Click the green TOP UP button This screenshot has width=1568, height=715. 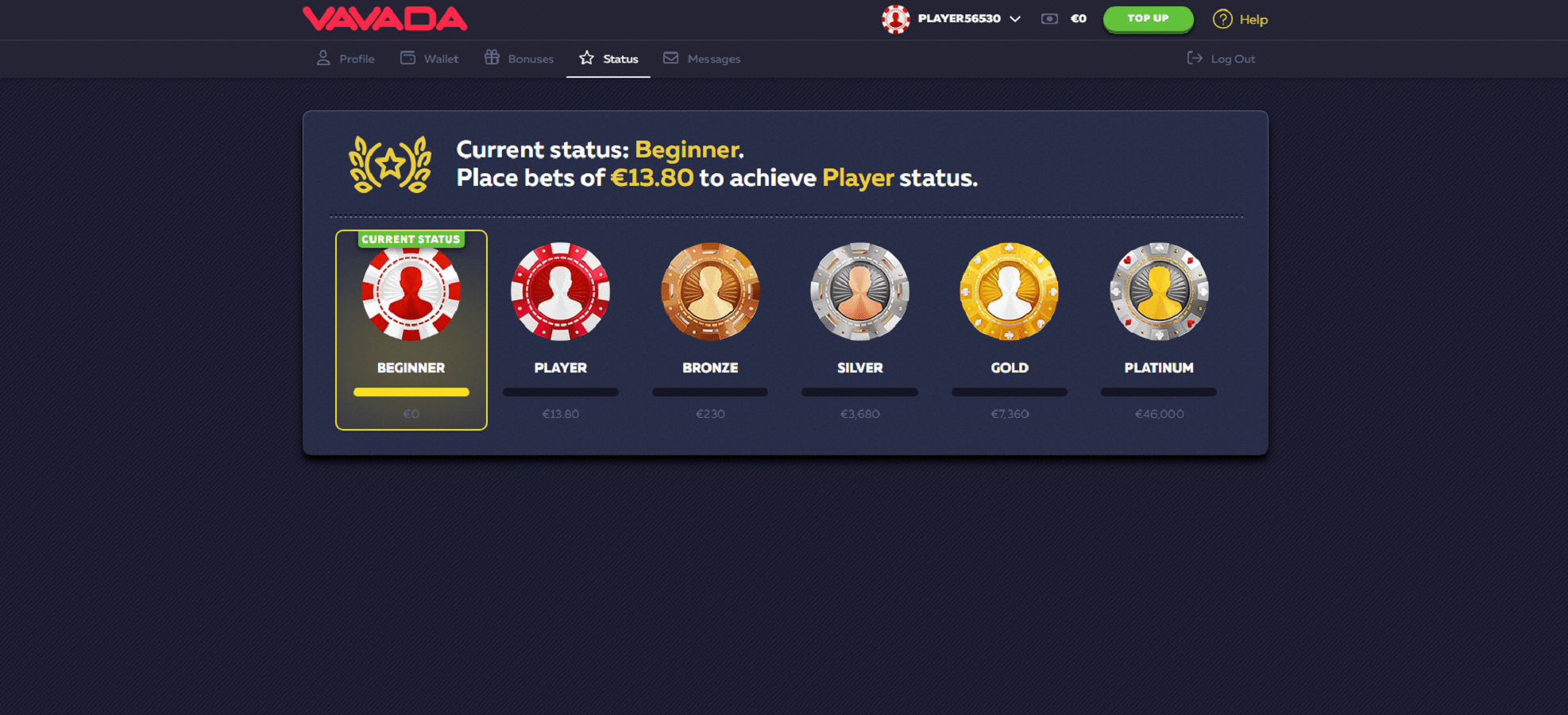click(1148, 19)
